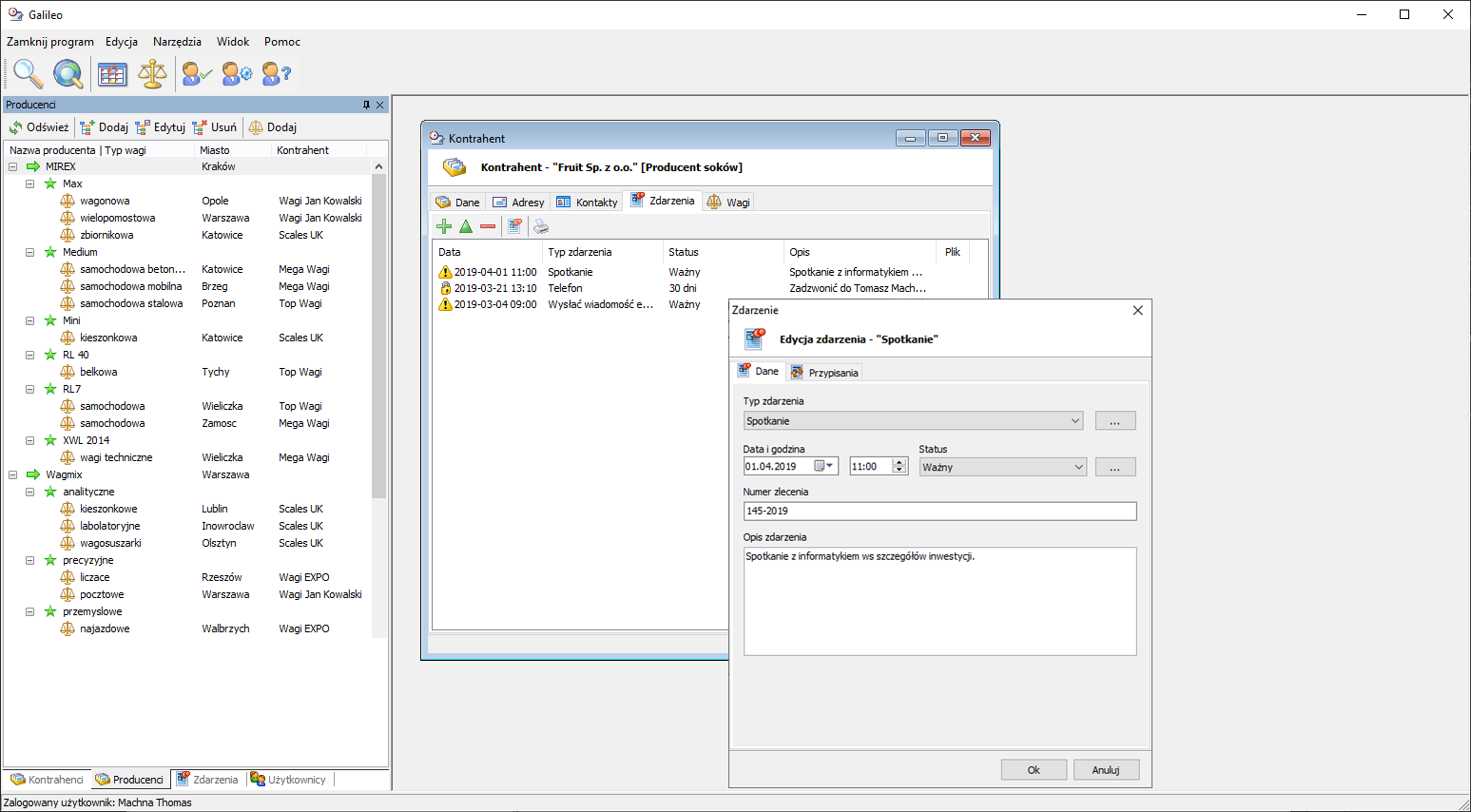Click the Anuluj button

coord(1105,770)
